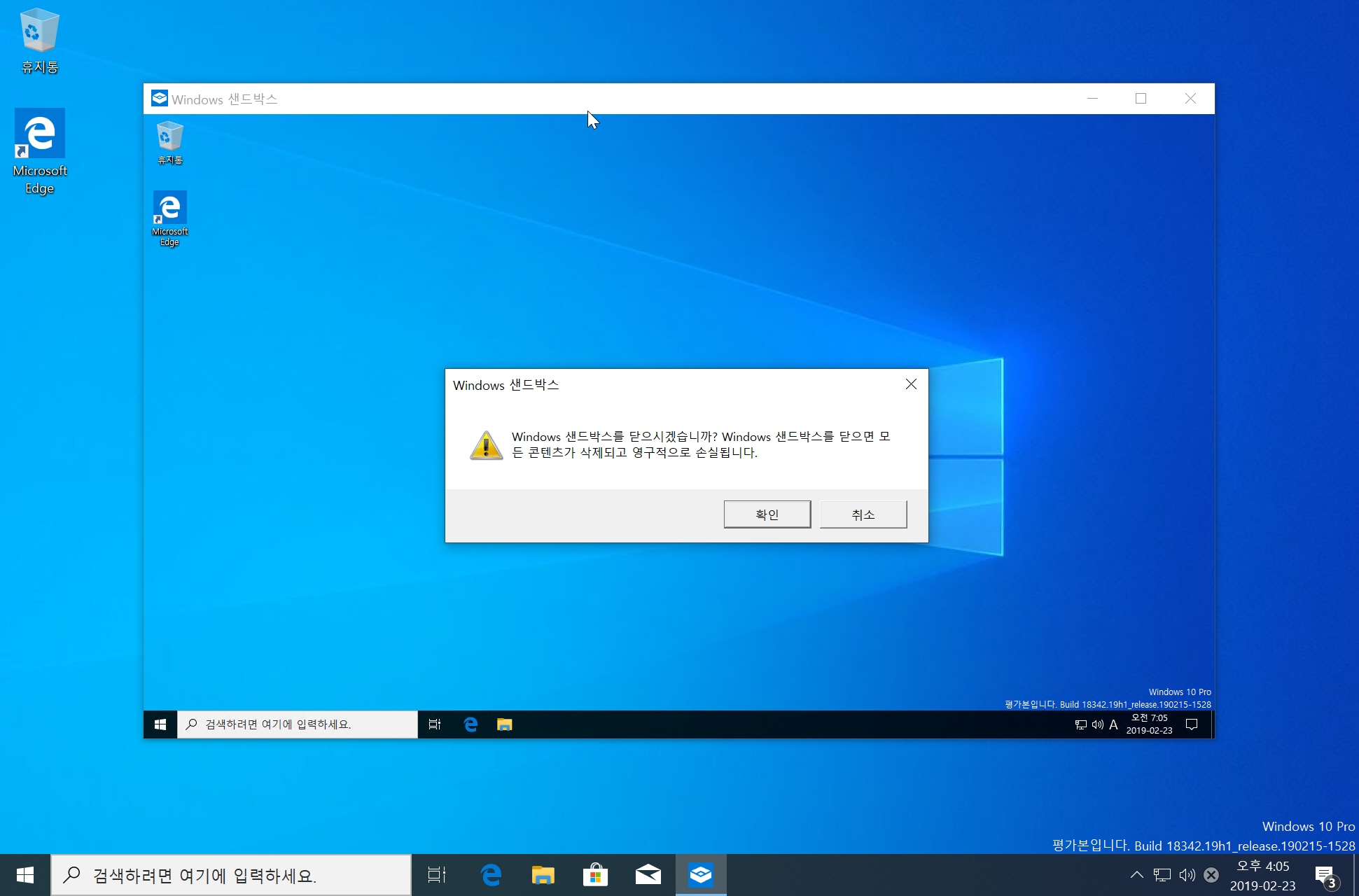This screenshot has height=896, width=1359.
Task: Open host Task View button
Action: click(x=437, y=875)
